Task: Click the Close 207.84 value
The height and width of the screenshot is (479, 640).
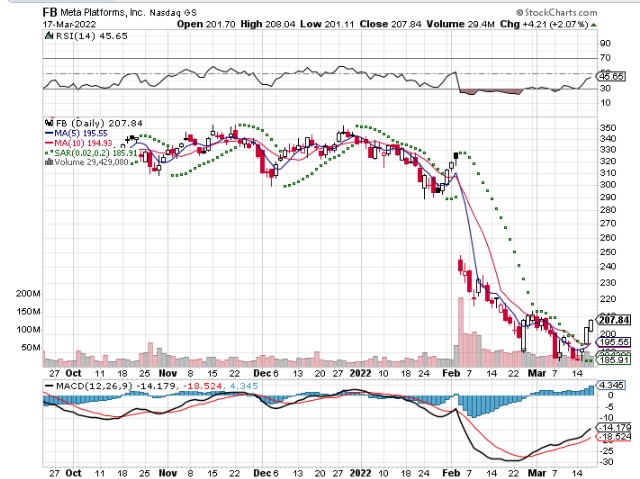Action: point(390,24)
